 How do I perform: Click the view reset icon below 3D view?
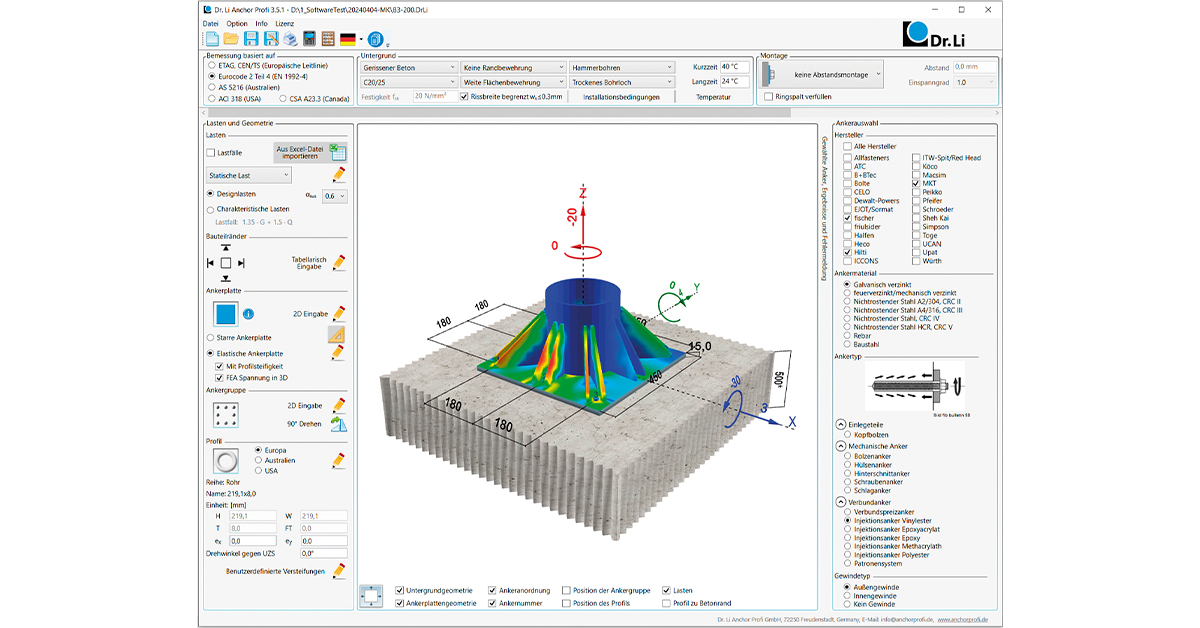click(x=371, y=596)
